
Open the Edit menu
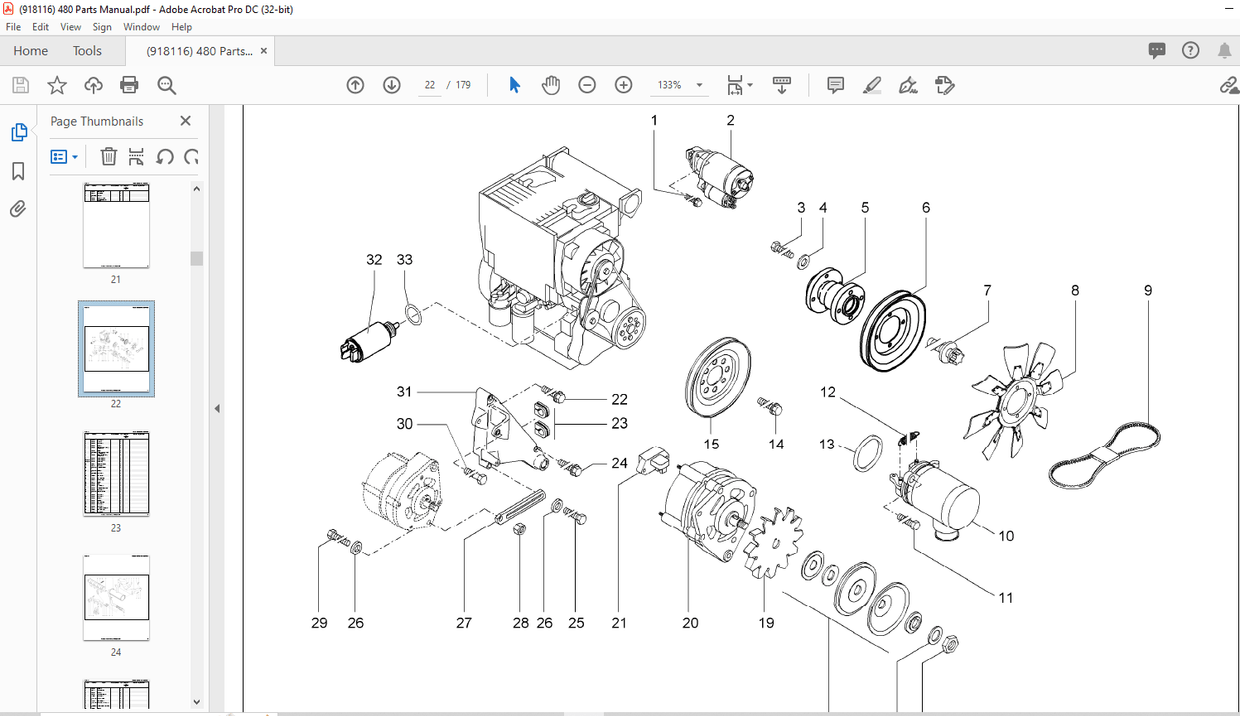point(40,27)
